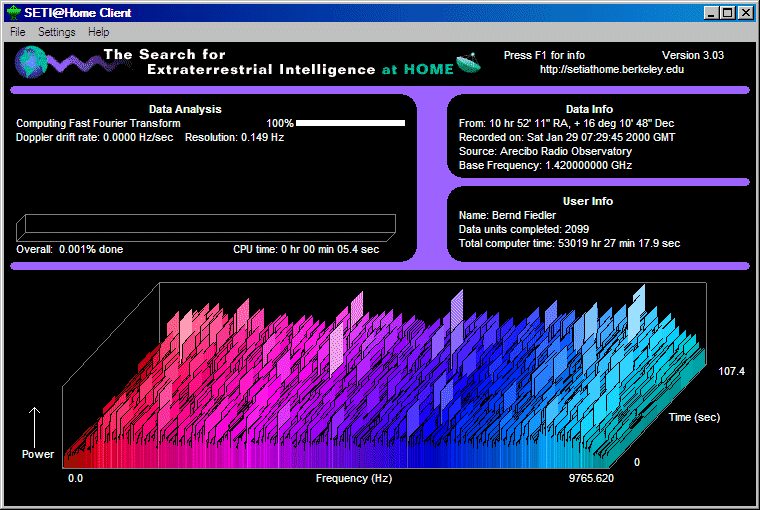Click the Power upward arrow

click(x=34, y=427)
